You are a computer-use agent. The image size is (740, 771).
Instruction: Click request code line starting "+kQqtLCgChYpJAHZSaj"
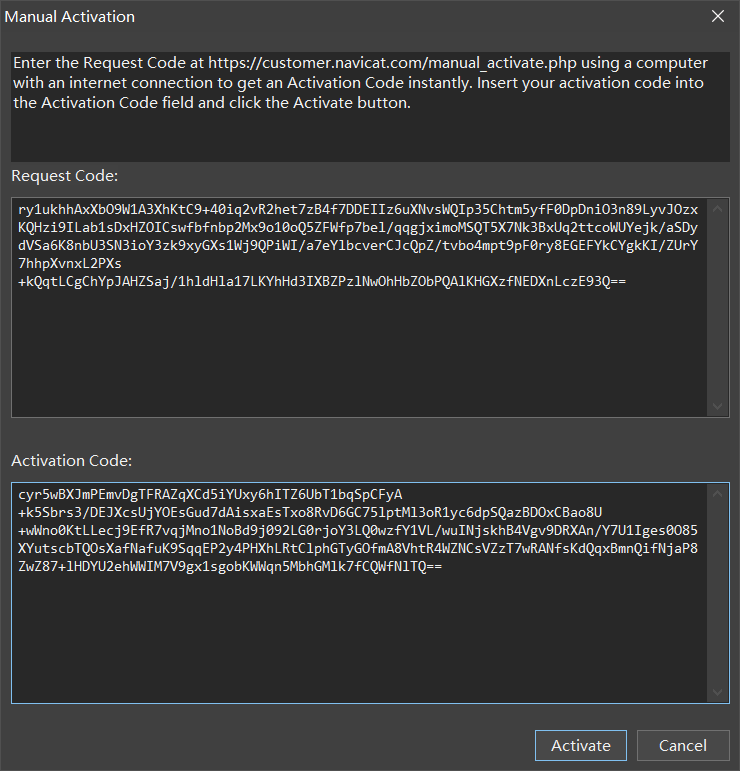(x=322, y=281)
